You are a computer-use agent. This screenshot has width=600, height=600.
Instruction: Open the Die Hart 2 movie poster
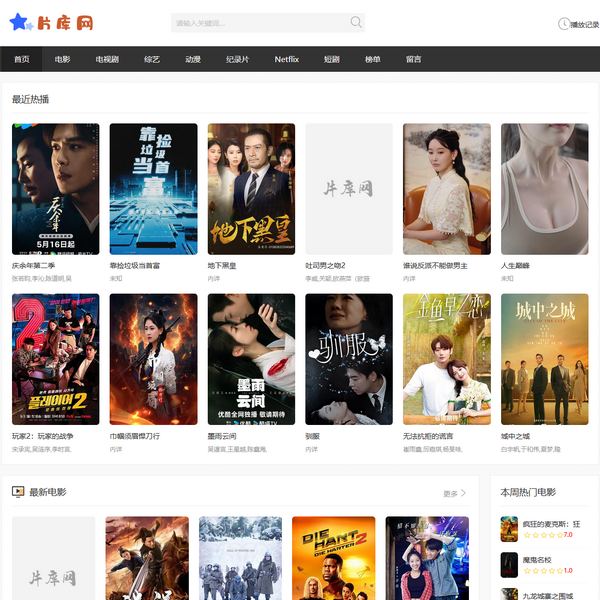pyautogui.click(x=333, y=558)
